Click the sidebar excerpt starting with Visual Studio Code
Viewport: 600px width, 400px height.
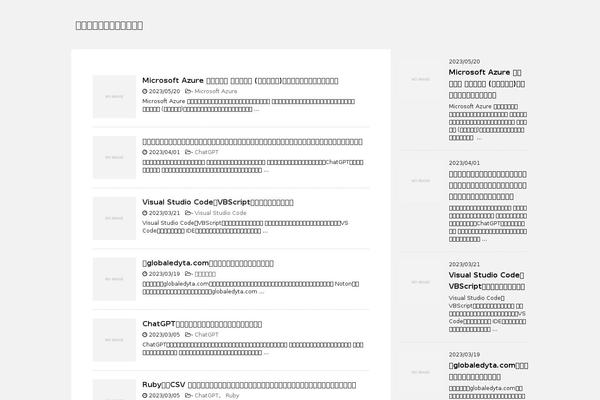(x=488, y=313)
